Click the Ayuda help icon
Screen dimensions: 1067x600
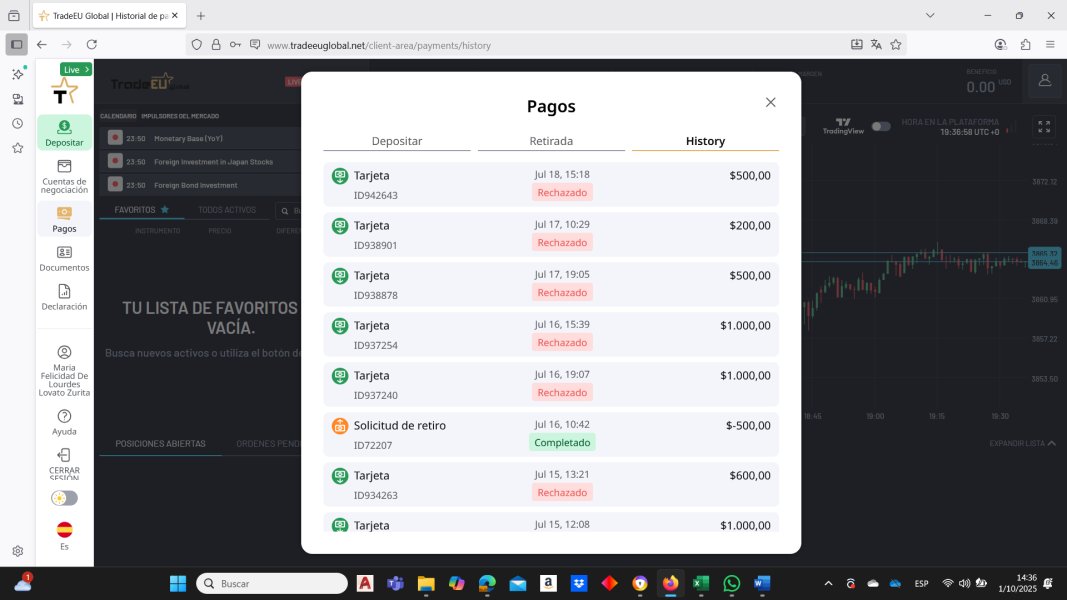(x=64, y=416)
